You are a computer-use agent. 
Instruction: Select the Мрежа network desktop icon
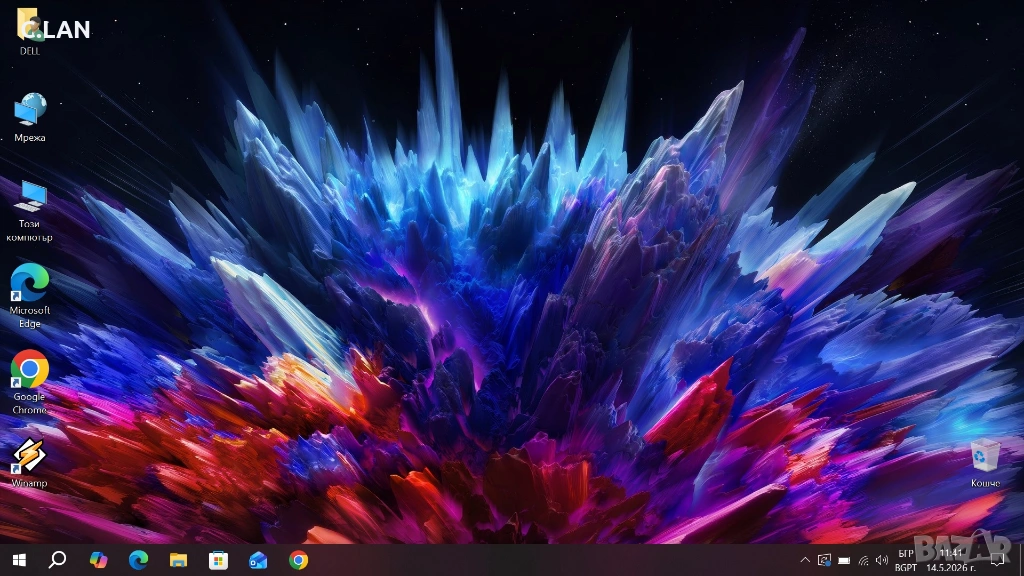(x=29, y=118)
